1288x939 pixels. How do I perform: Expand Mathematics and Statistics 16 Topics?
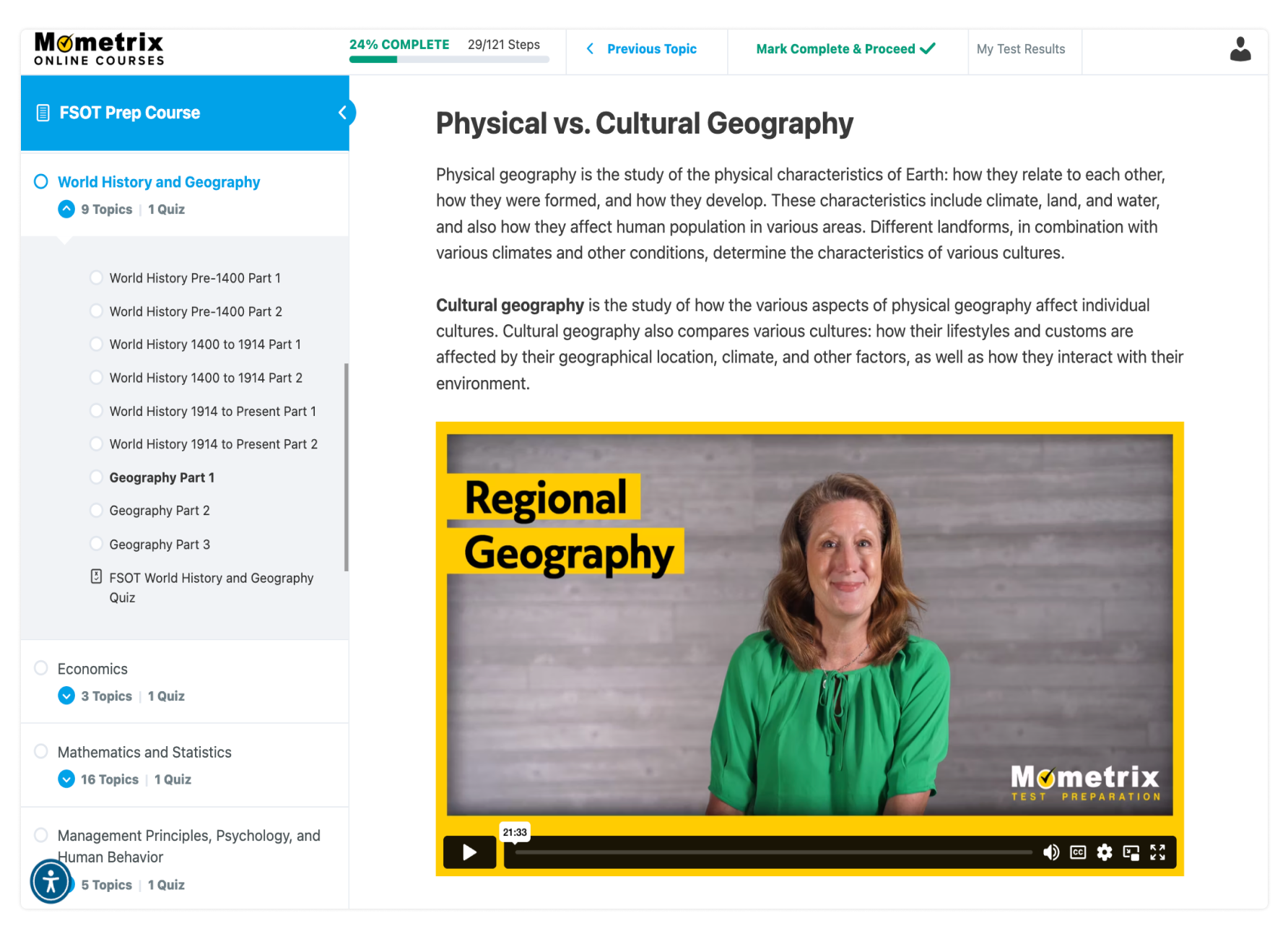point(66,779)
